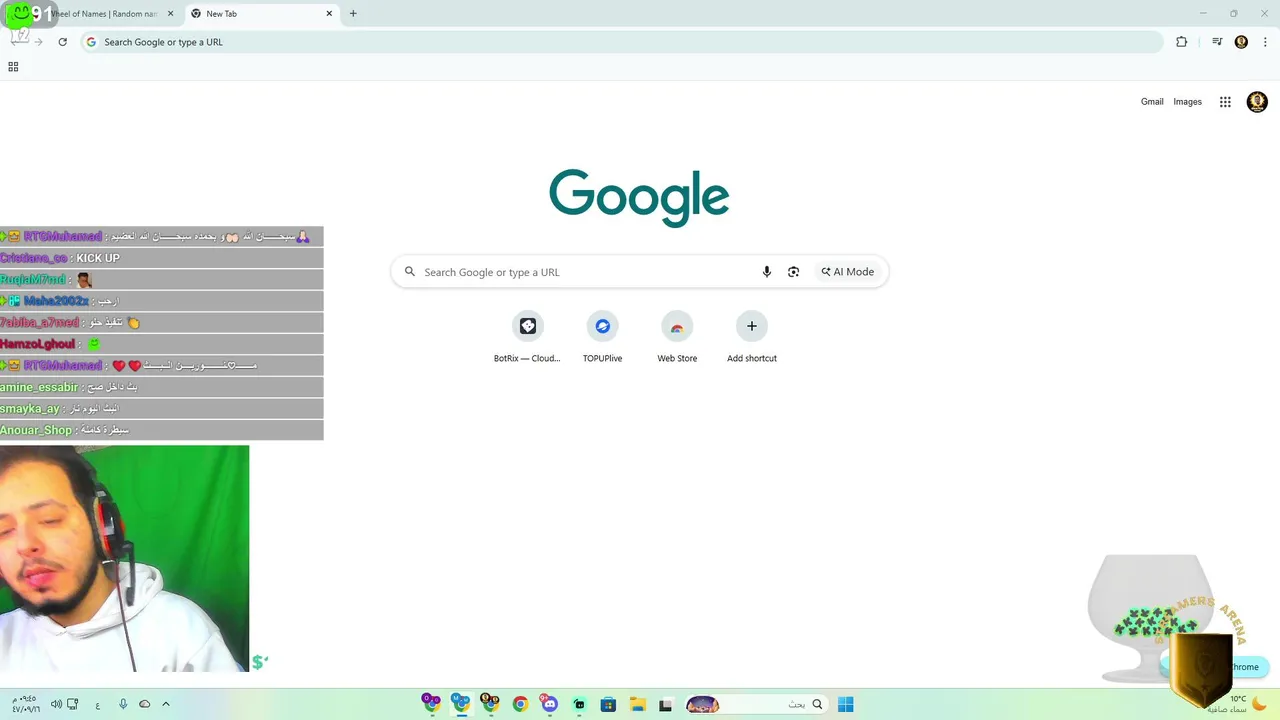1280x720 pixels.
Task: Focus the Chrome address bar
Action: (620, 42)
